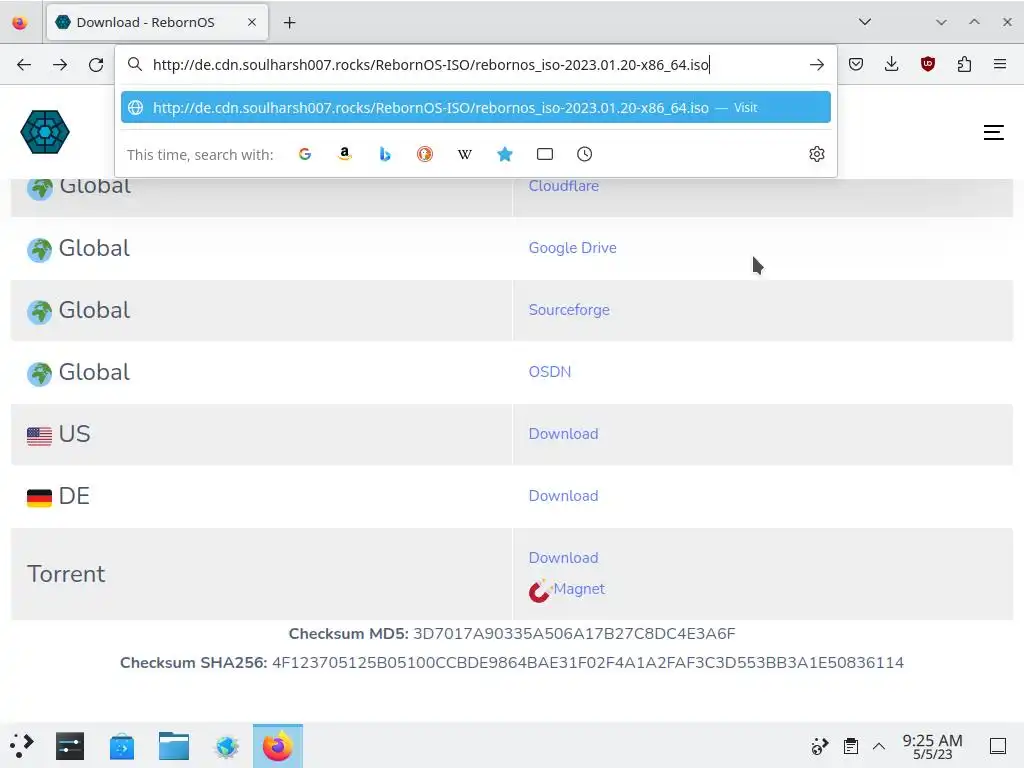1024x768 pixels.
Task: Search this time with Bing
Action: point(385,154)
